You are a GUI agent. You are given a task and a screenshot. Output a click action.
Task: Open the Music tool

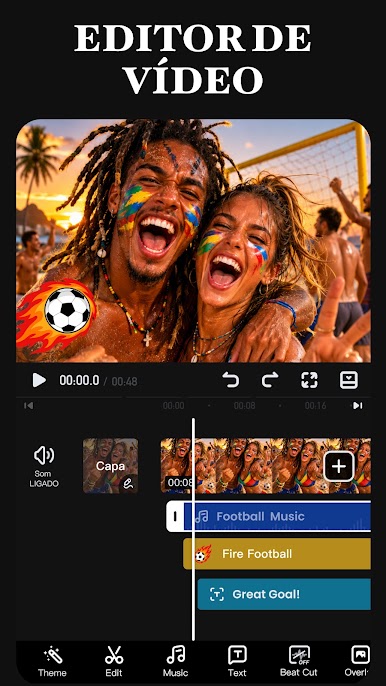(175, 661)
